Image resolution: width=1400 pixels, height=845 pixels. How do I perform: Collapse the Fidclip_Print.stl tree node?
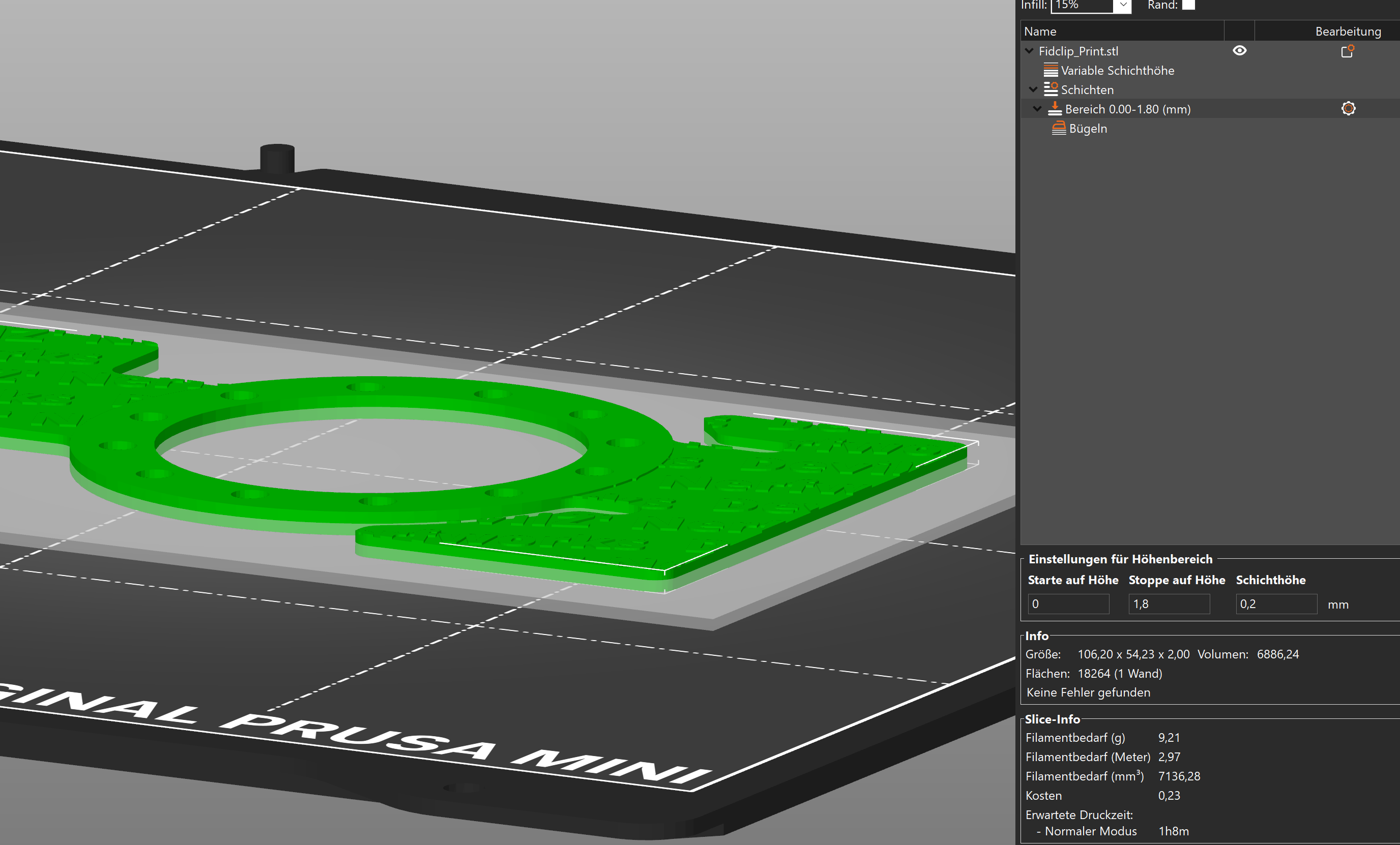click(1029, 50)
